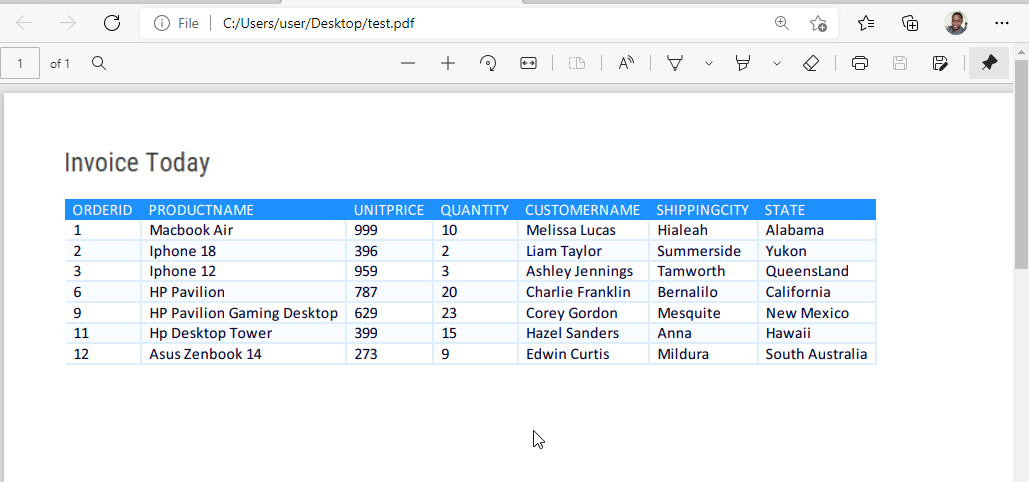Screen dimensions: 1029x482
Task: Print the PDF document
Action: pyautogui.click(x=860, y=63)
